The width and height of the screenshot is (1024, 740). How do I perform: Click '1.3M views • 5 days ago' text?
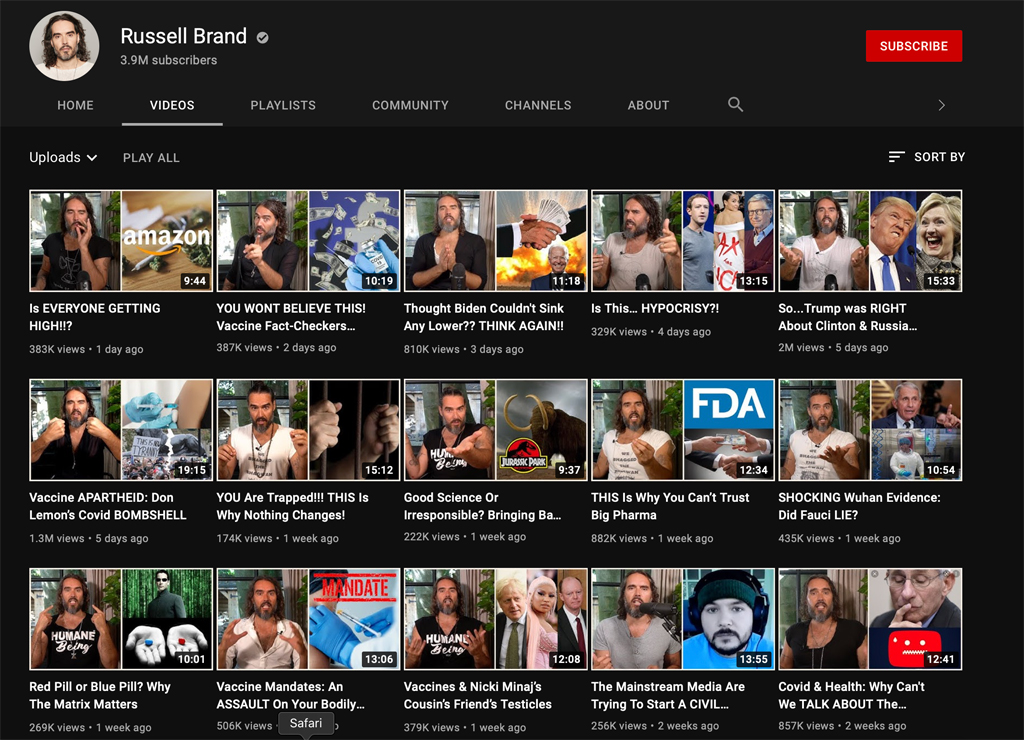click(89, 538)
